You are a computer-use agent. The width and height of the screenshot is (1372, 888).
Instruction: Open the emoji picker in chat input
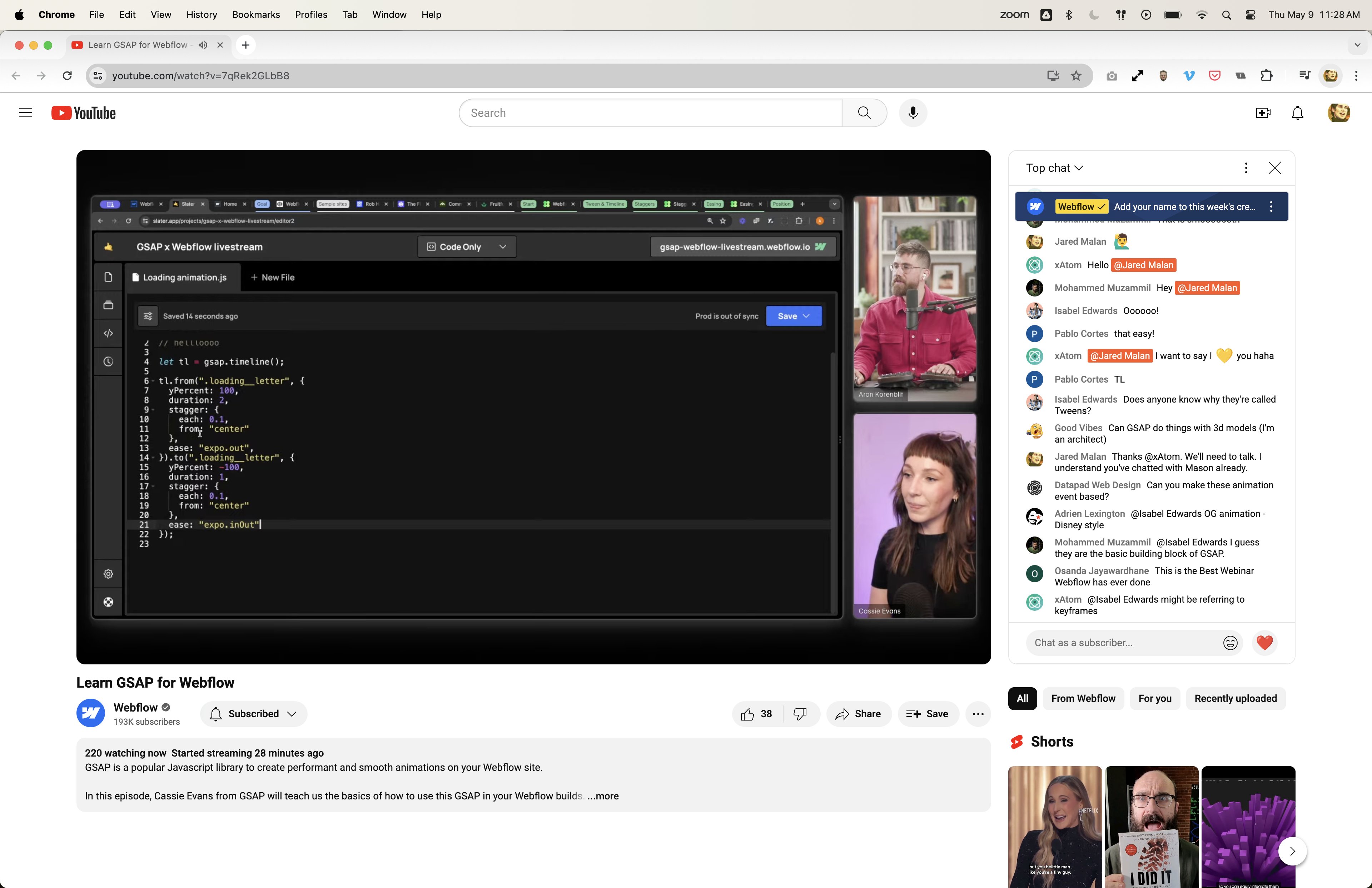point(1229,643)
